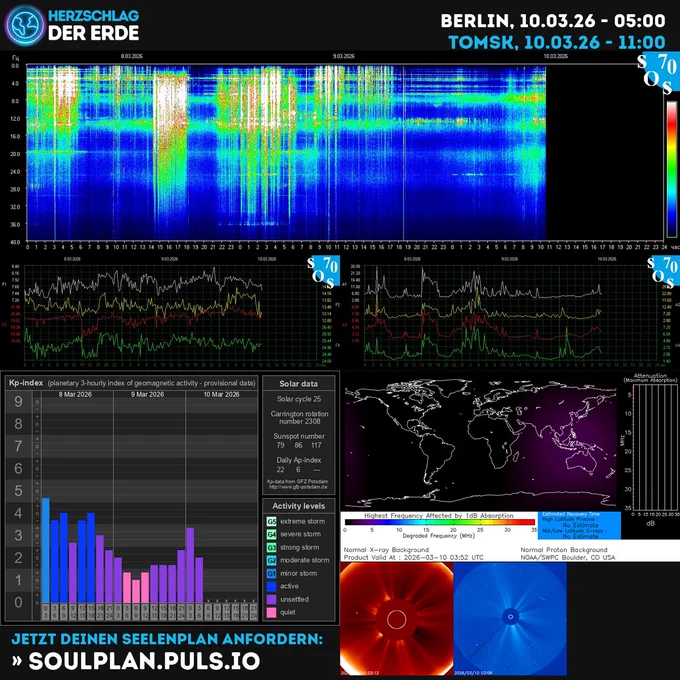Image resolution: width=680 pixels, height=680 pixels.
Task: Click the 'unsettled' legend label
Action: tap(294, 599)
